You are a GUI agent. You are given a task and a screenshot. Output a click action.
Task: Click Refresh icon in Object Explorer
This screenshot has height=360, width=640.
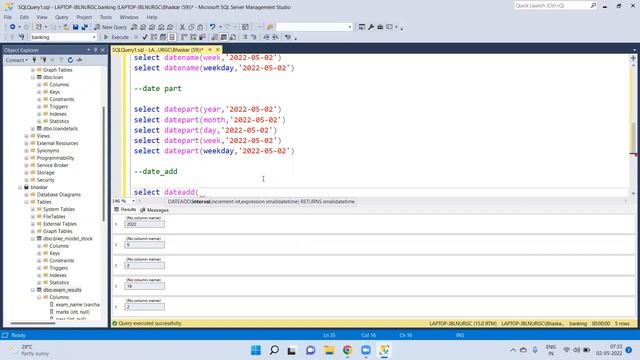point(70,60)
